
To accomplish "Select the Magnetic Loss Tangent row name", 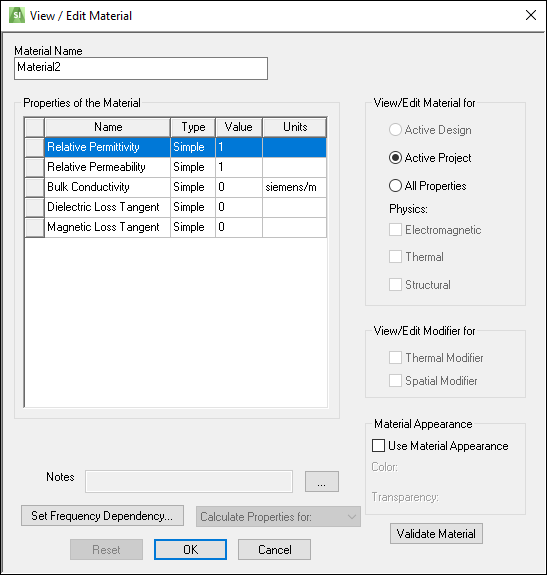I will (107, 227).
